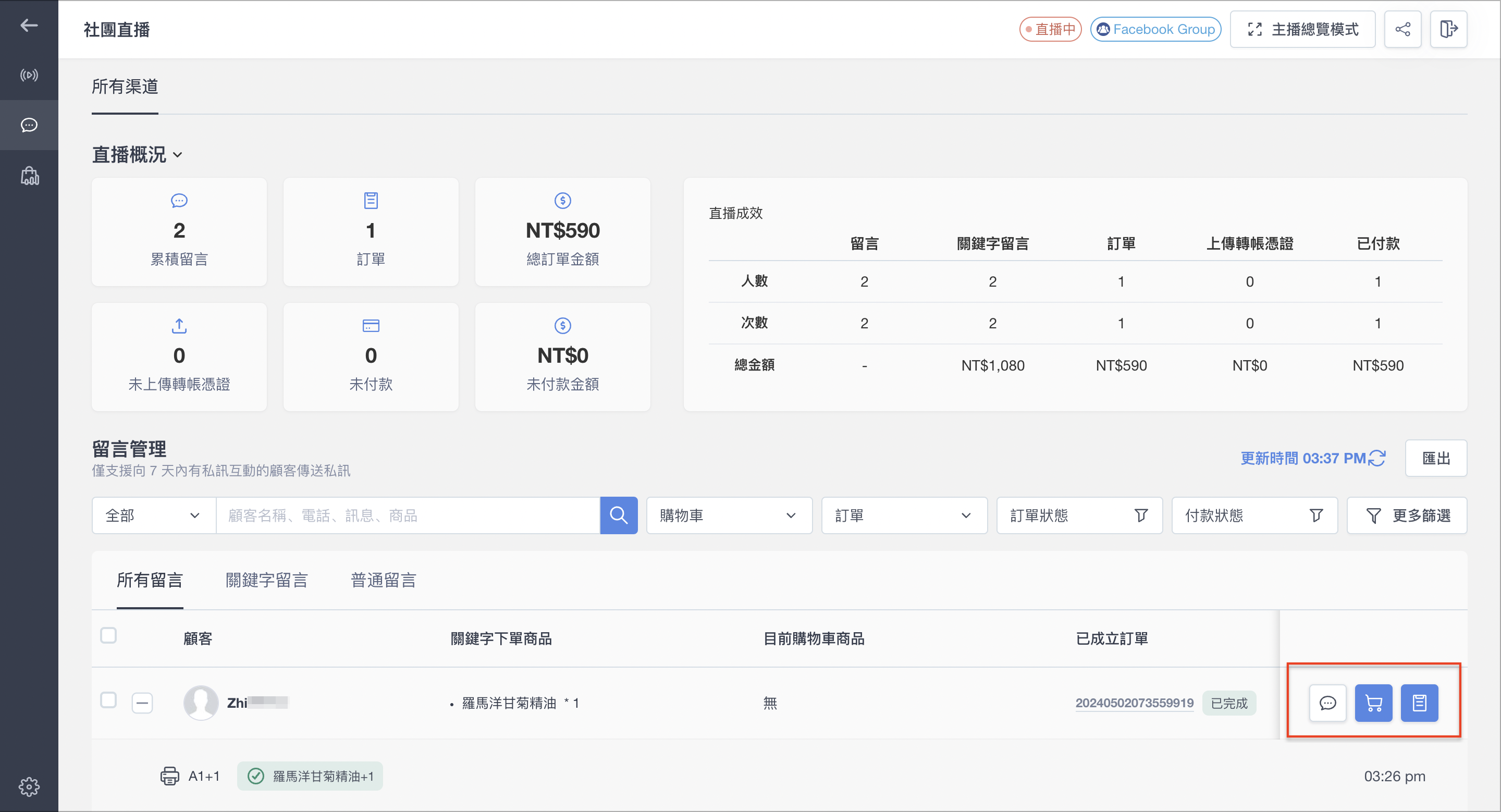Click the Facebook Group badge
This screenshot has height=812, width=1501.
pyautogui.click(x=1155, y=29)
